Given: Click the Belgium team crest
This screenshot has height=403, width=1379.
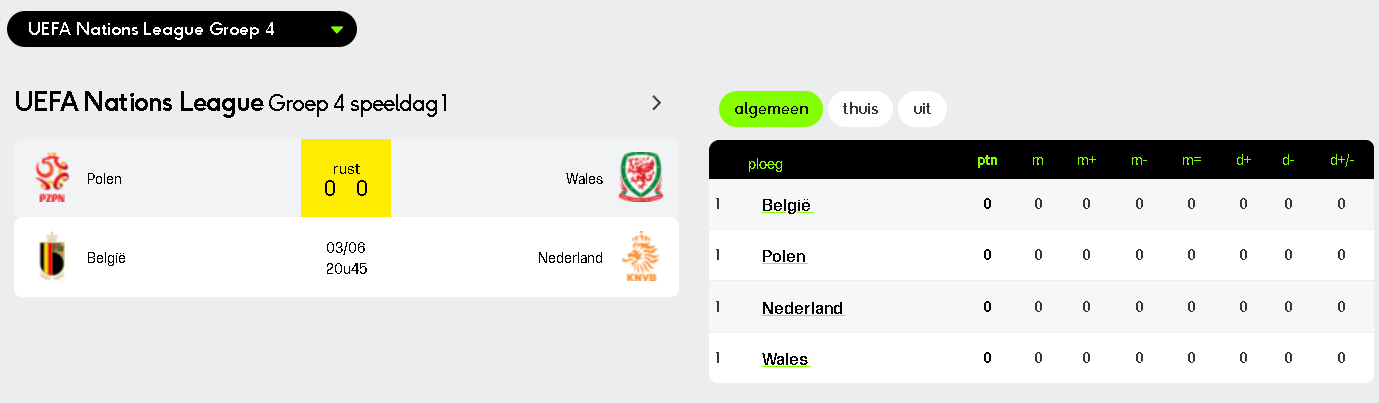Looking at the screenshot, I should click(52, 257).
